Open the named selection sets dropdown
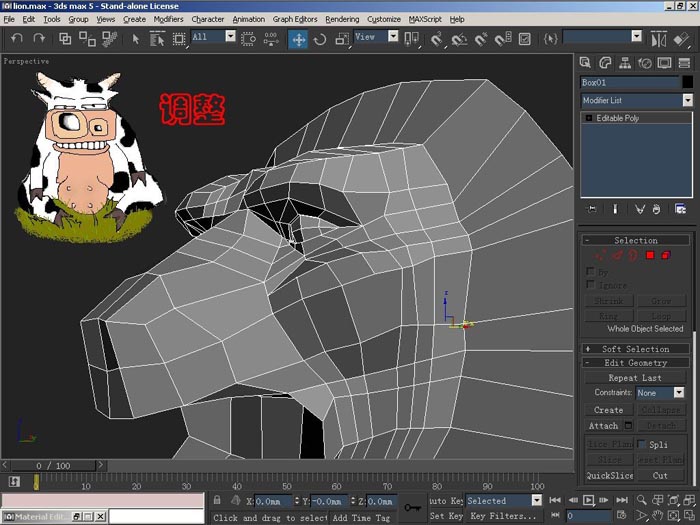The width and height of the screenshot is (700, 525). click(637, 36)
